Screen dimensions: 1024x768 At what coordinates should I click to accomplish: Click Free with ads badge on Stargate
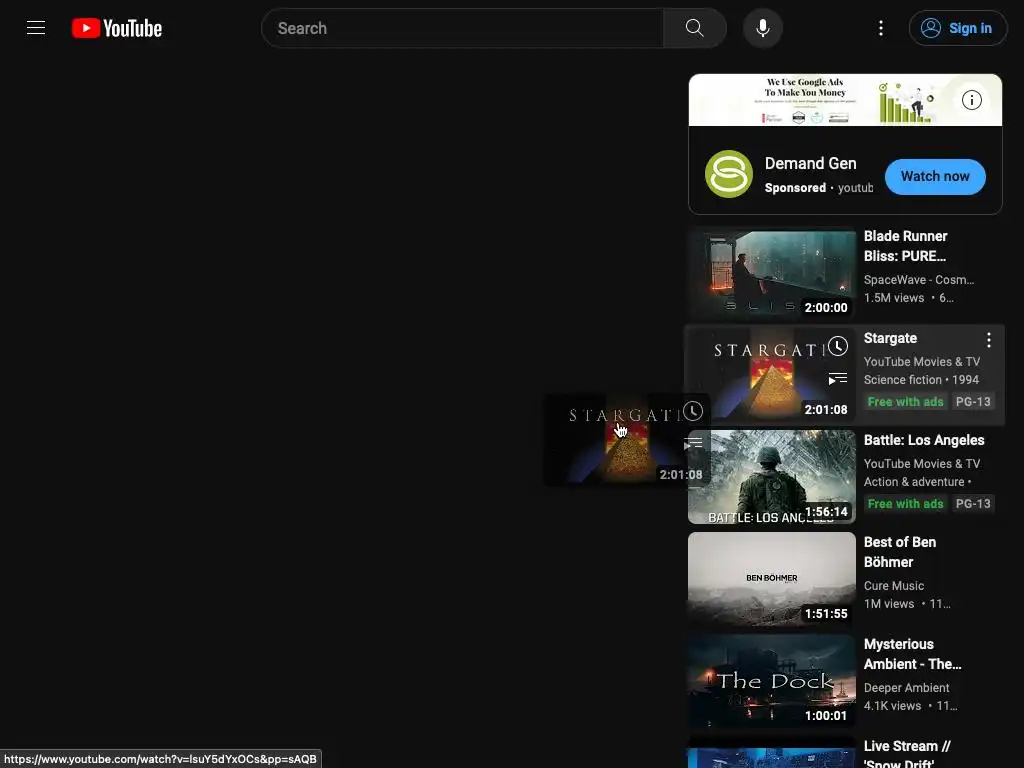pyautogui.click(x=905, y=402)
